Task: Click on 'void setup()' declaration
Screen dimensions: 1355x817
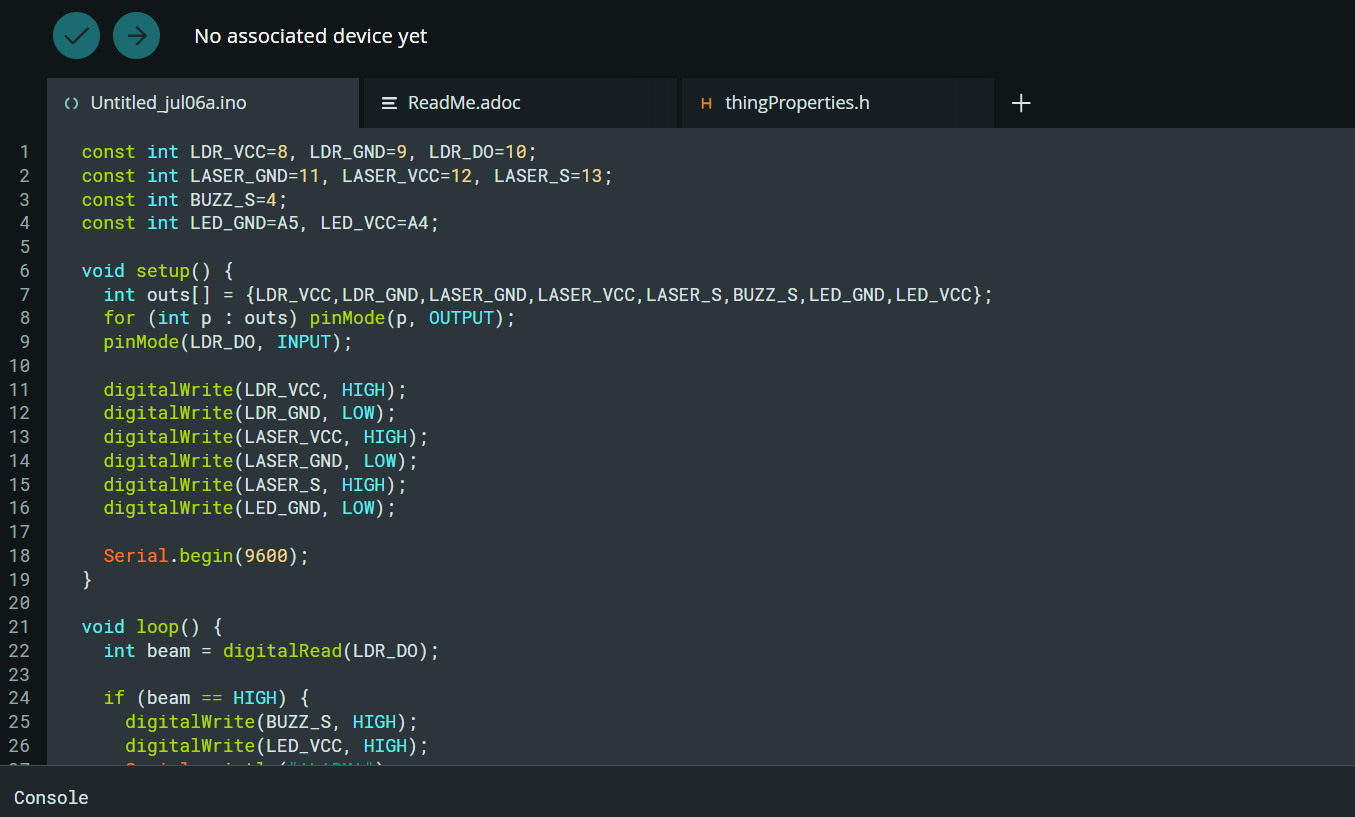Action: 147,271
